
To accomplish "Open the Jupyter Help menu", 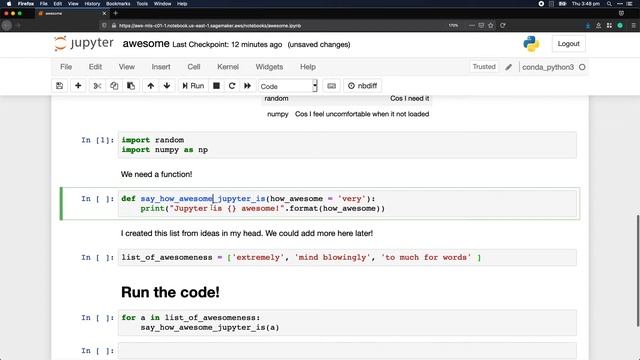I will click(x=308, y=67).
